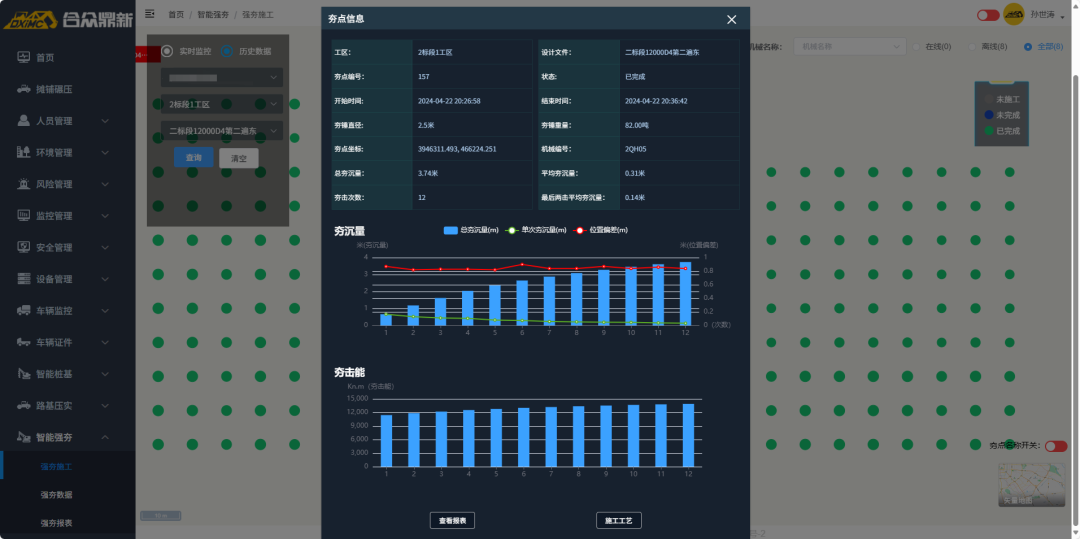
Task: Click the 施工工艺 button
Action: [x=618, y=521]
